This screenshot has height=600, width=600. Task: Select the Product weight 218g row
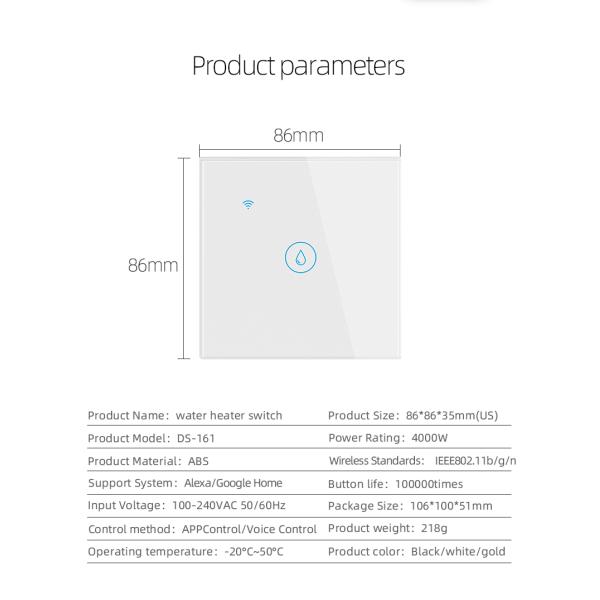tap(388, 528)
